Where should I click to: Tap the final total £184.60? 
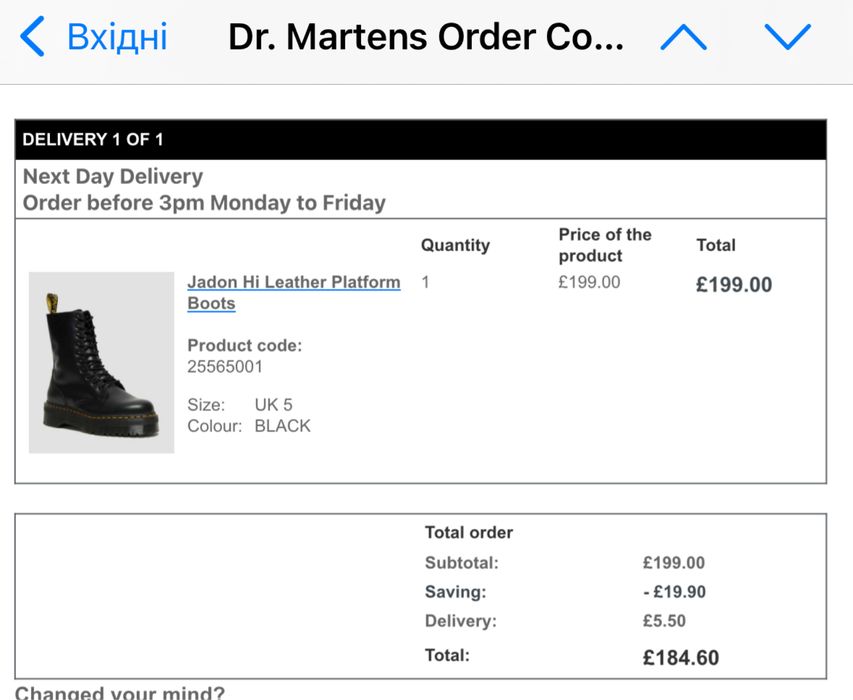tap(680, 658)
